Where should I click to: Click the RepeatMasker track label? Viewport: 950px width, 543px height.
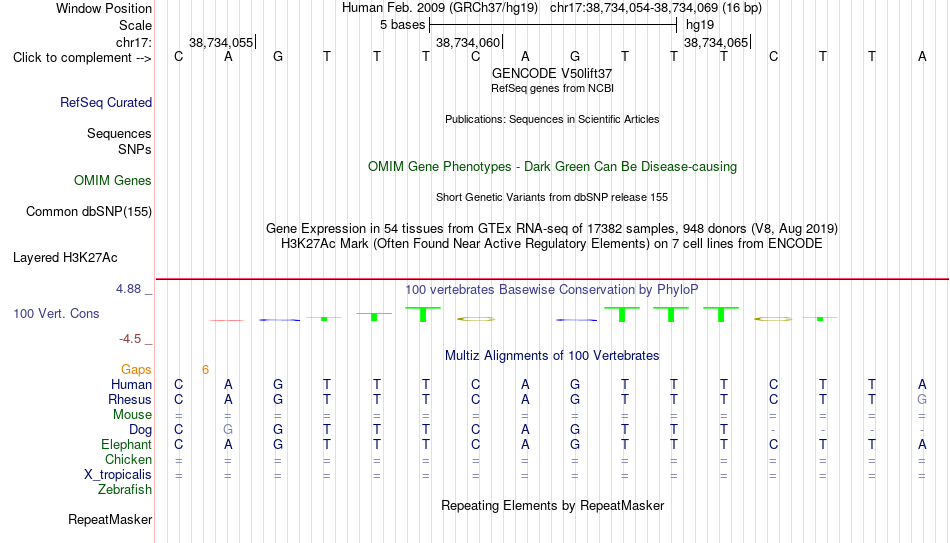click(110, 519)
